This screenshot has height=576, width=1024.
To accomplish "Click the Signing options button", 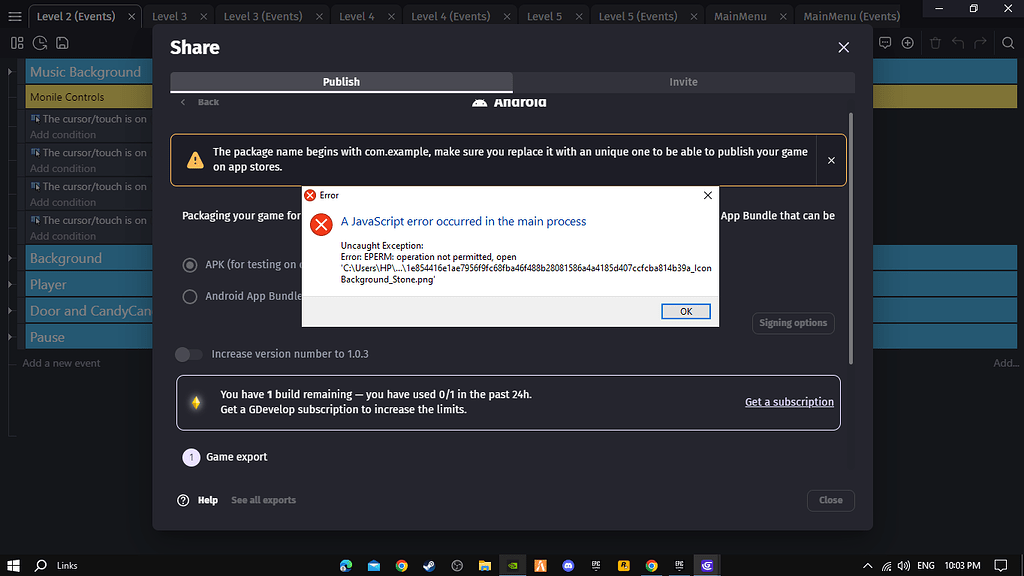I will pyautogui.click(x=793, y=323).
